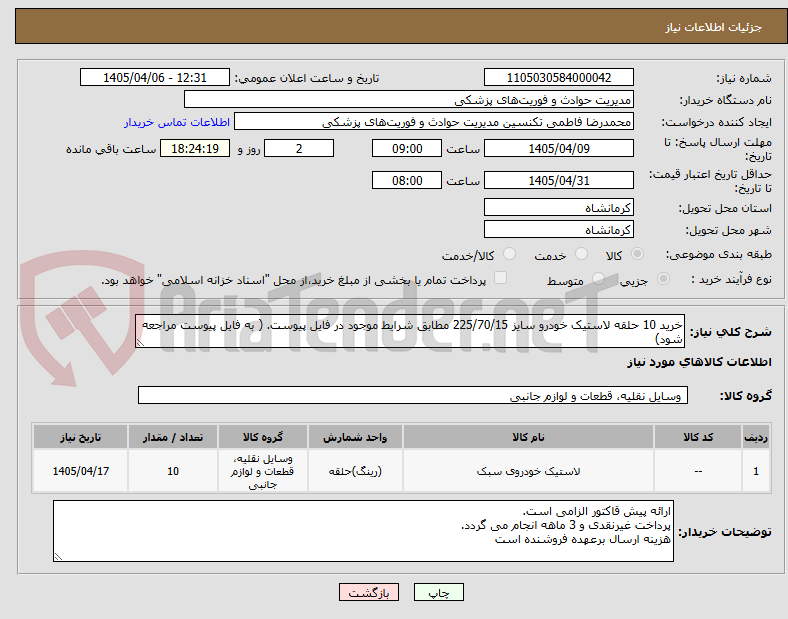Viewport: 788px width, 619px height.
Task: Click the واحد شمارش column header
Action: click(355, 437)
